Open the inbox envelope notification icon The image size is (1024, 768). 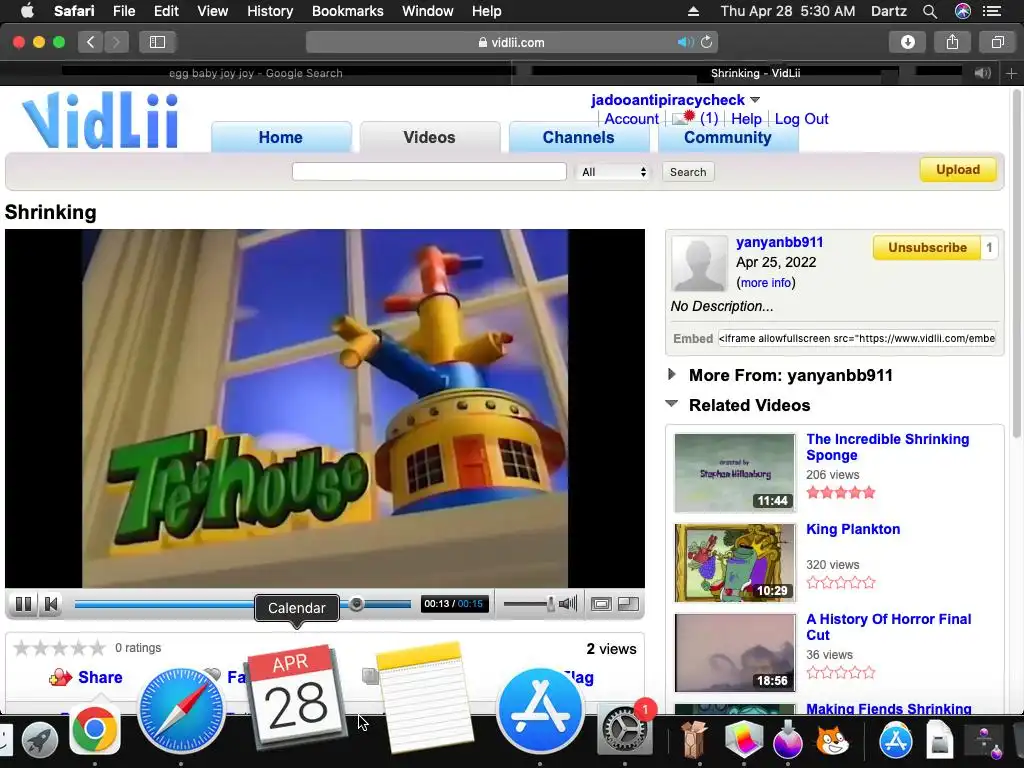click(684, 118)
